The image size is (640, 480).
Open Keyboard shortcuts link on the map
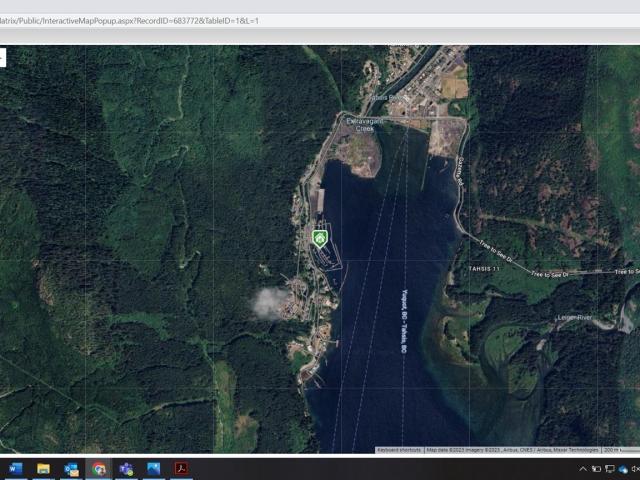coord(400,450)
